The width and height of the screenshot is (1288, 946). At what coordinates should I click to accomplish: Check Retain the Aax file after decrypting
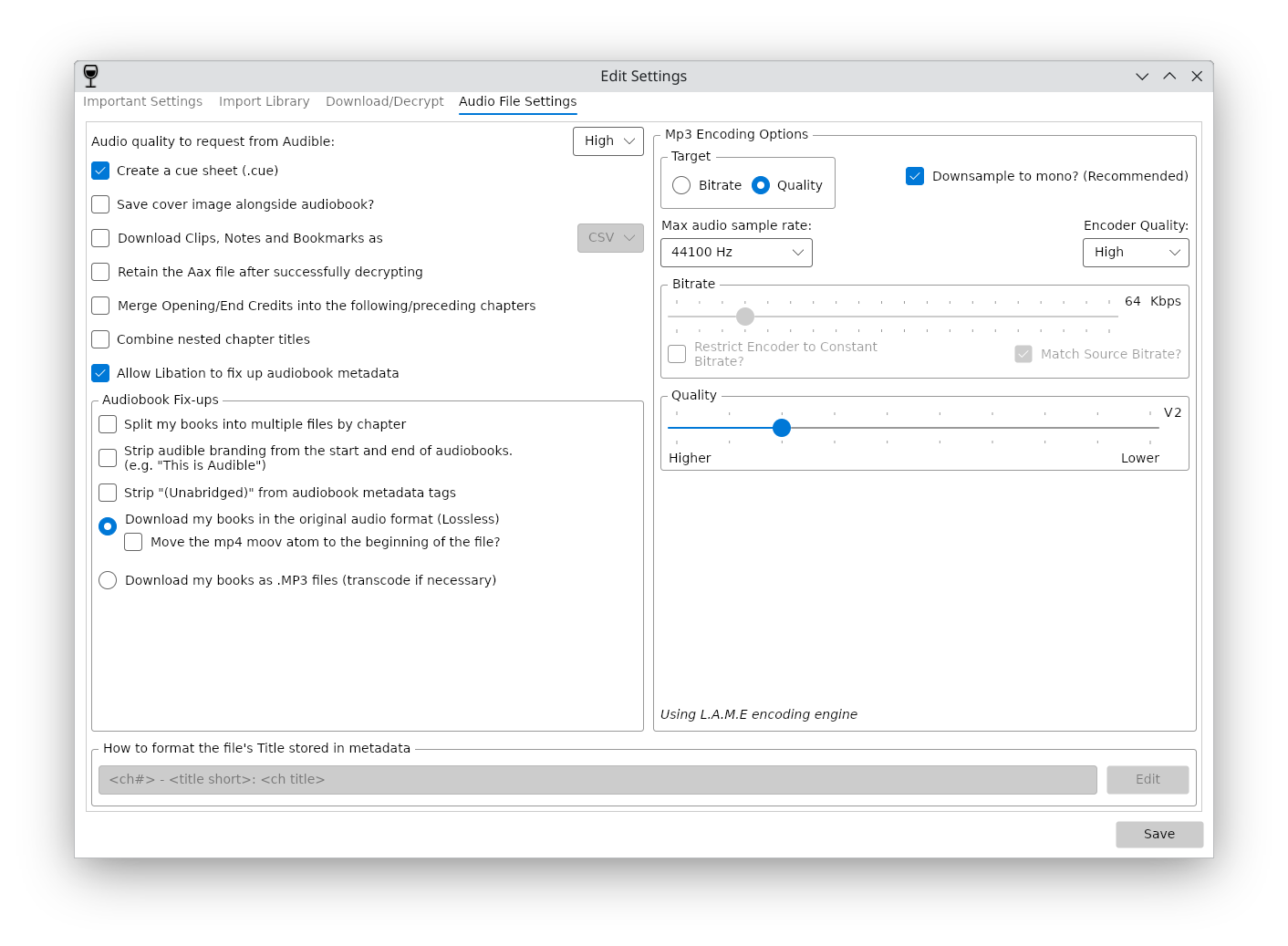[101, 272]
